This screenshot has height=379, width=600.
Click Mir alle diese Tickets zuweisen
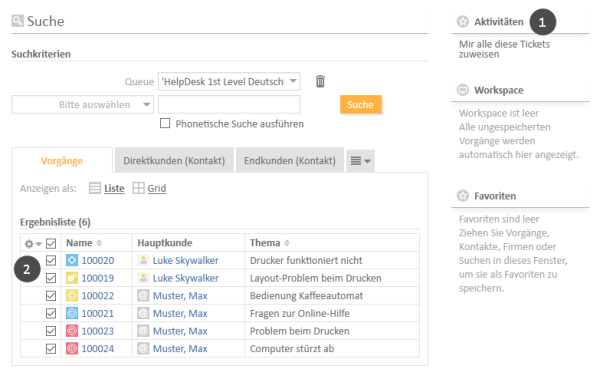(504, 49)
